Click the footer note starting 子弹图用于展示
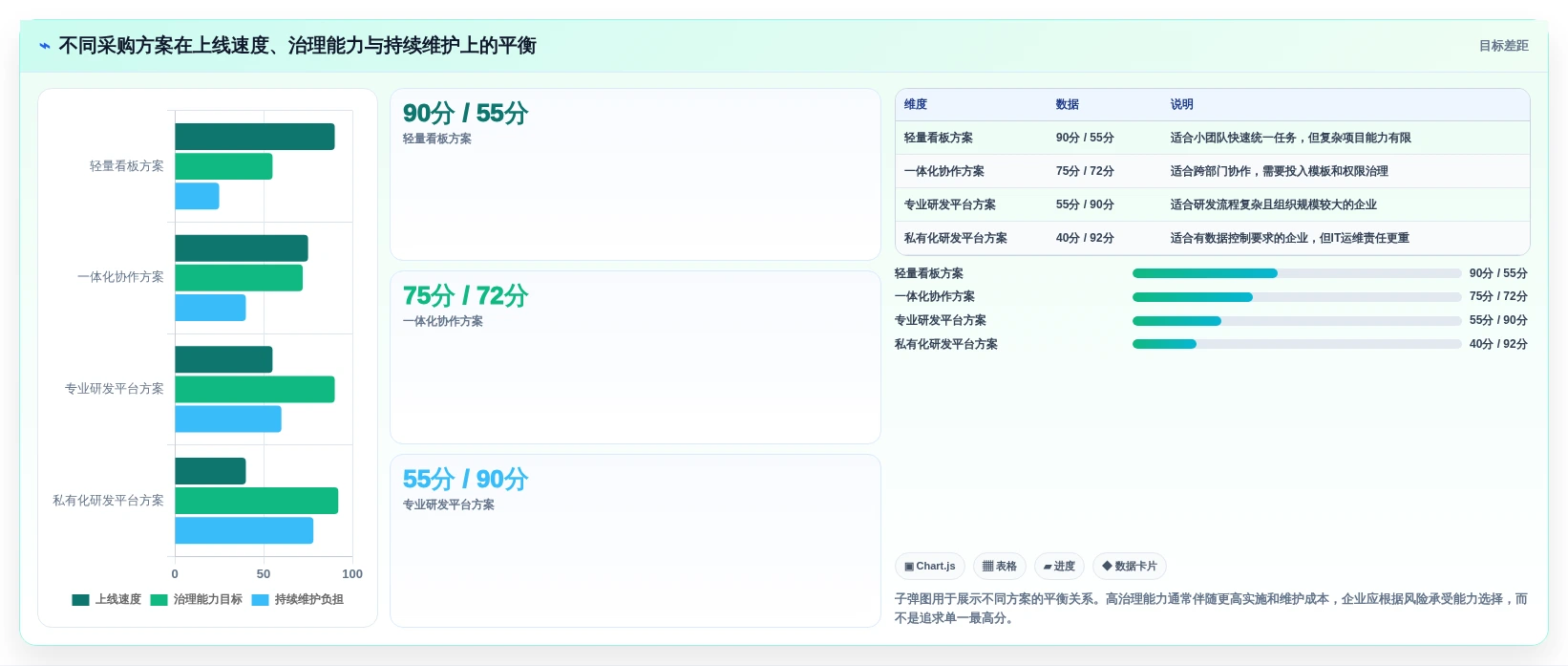The width and height of the screenshot is (1568, 666). click(x=1211, y=609)
